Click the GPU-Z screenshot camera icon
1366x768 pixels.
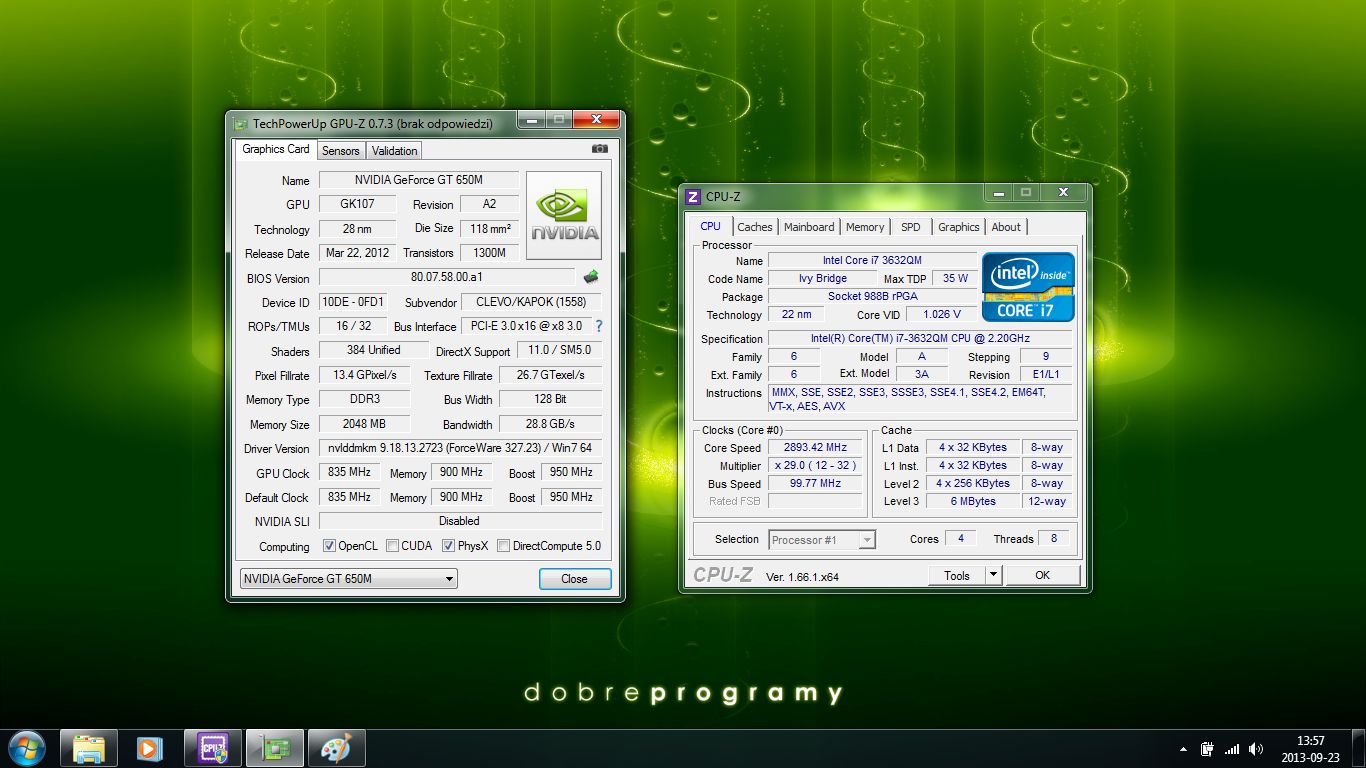click(600, 149)
